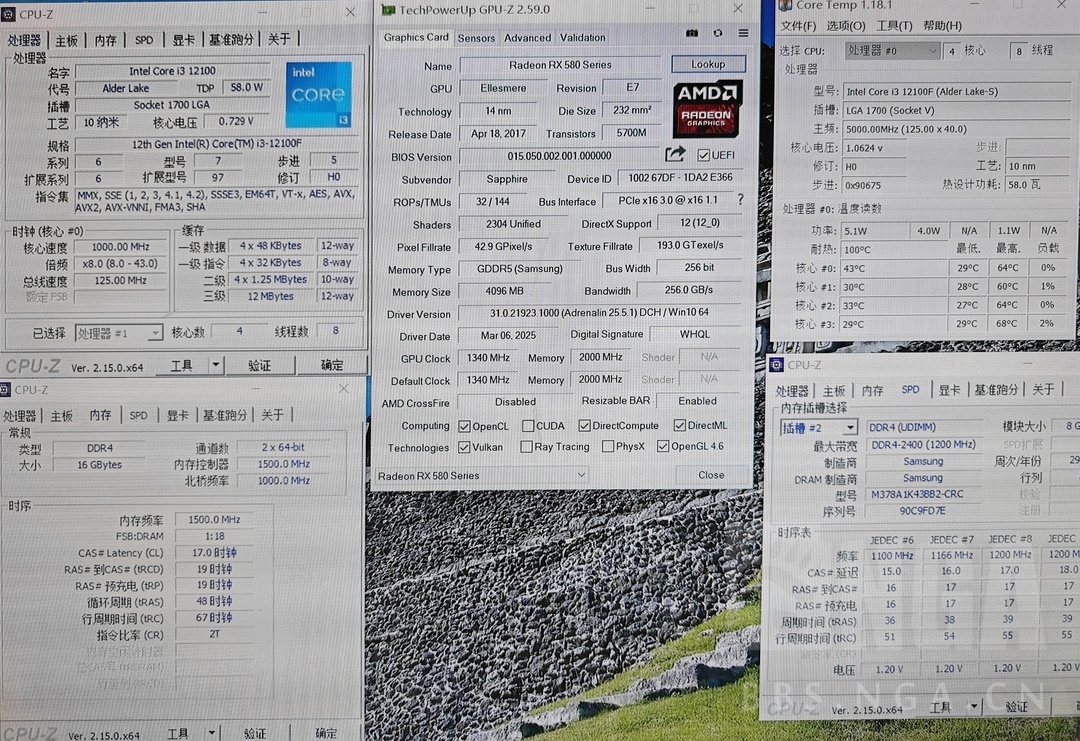Click the 验证 button in top CPU-Z window

tap(259, 366)
